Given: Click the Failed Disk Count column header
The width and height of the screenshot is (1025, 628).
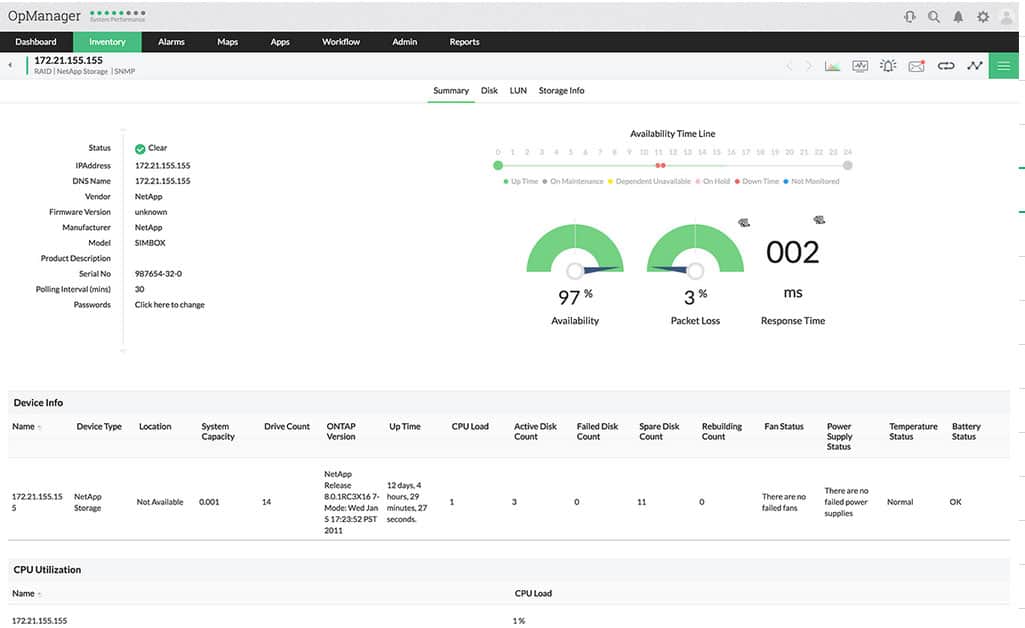Looking at the screenshot, I should pyautogui.click(x=597, y=432).
